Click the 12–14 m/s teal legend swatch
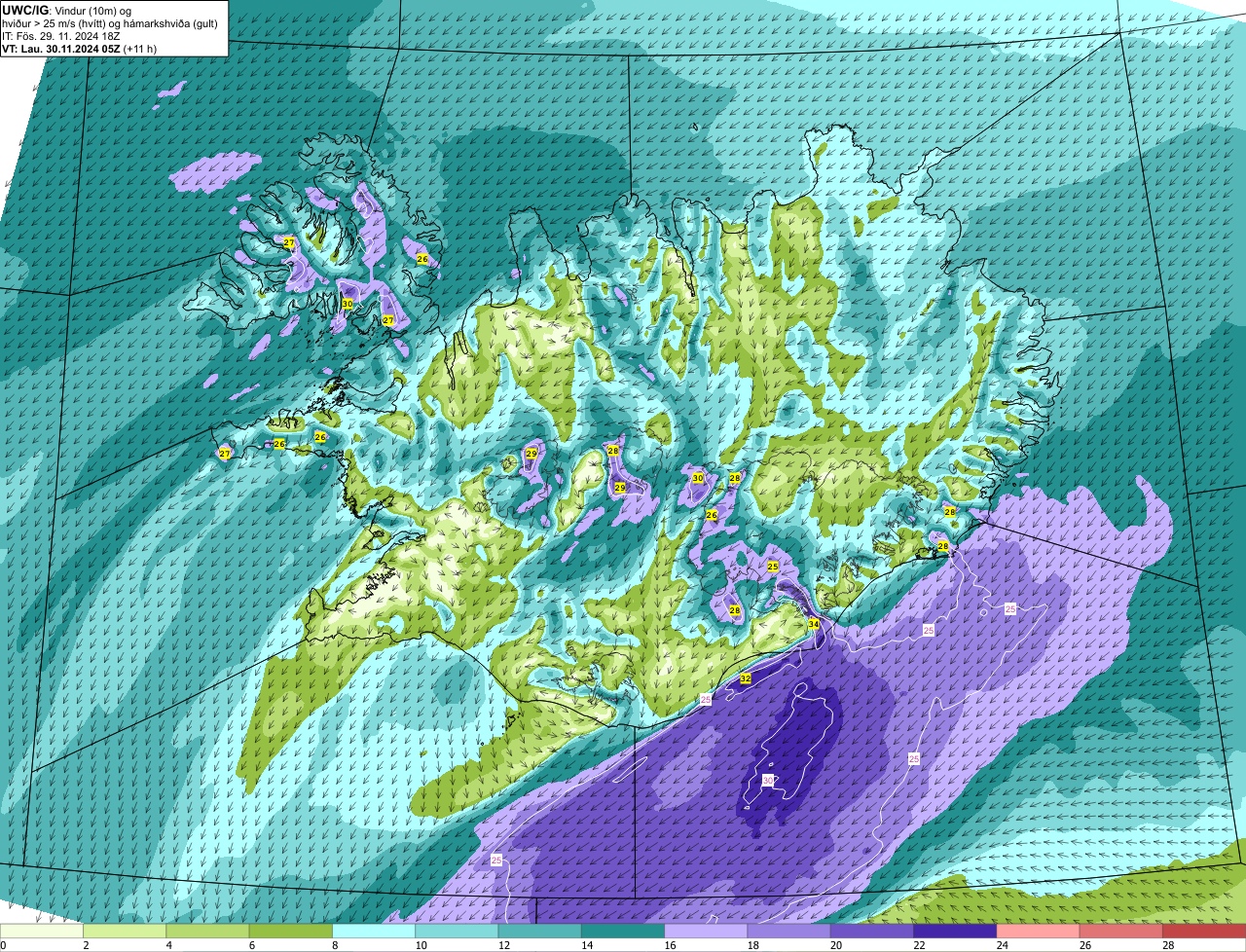Image resolution: width=1246 pixels, height=952 pixels. 540,932
